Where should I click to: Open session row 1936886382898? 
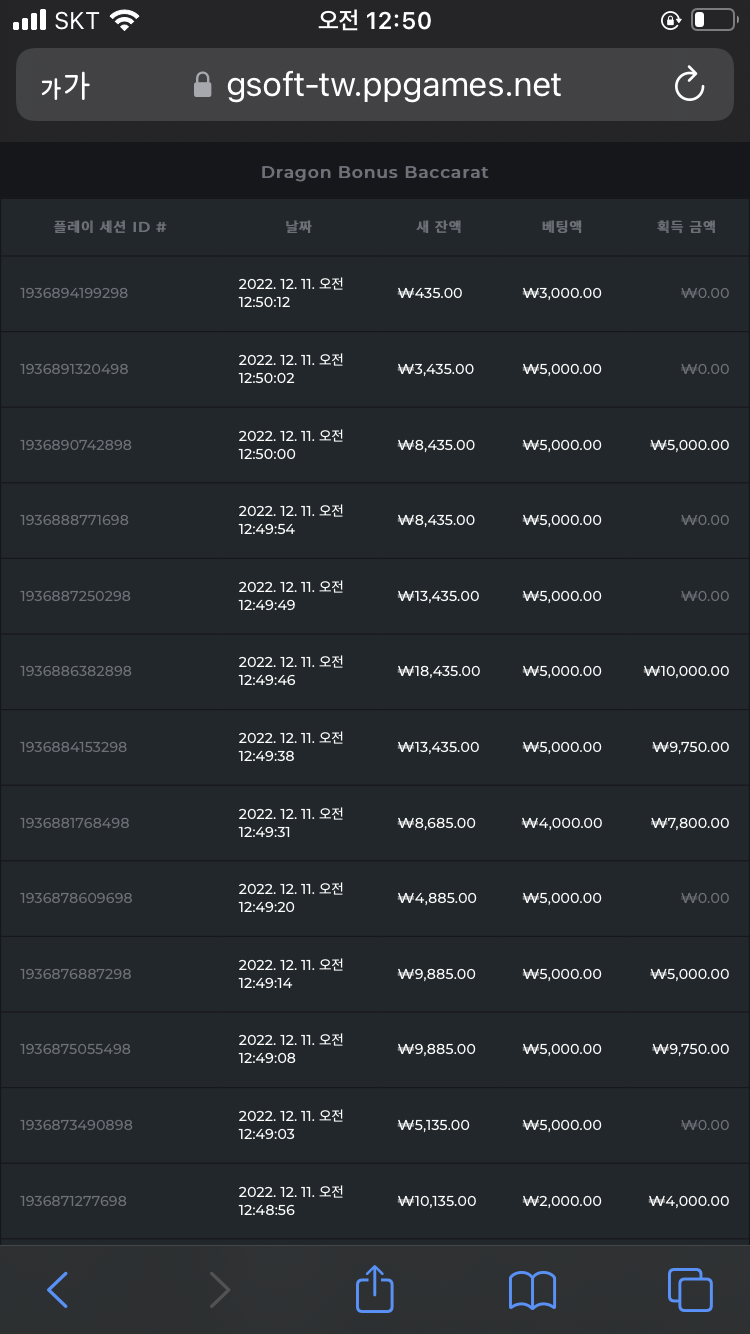pyautogui.click(x=375, y=671)
